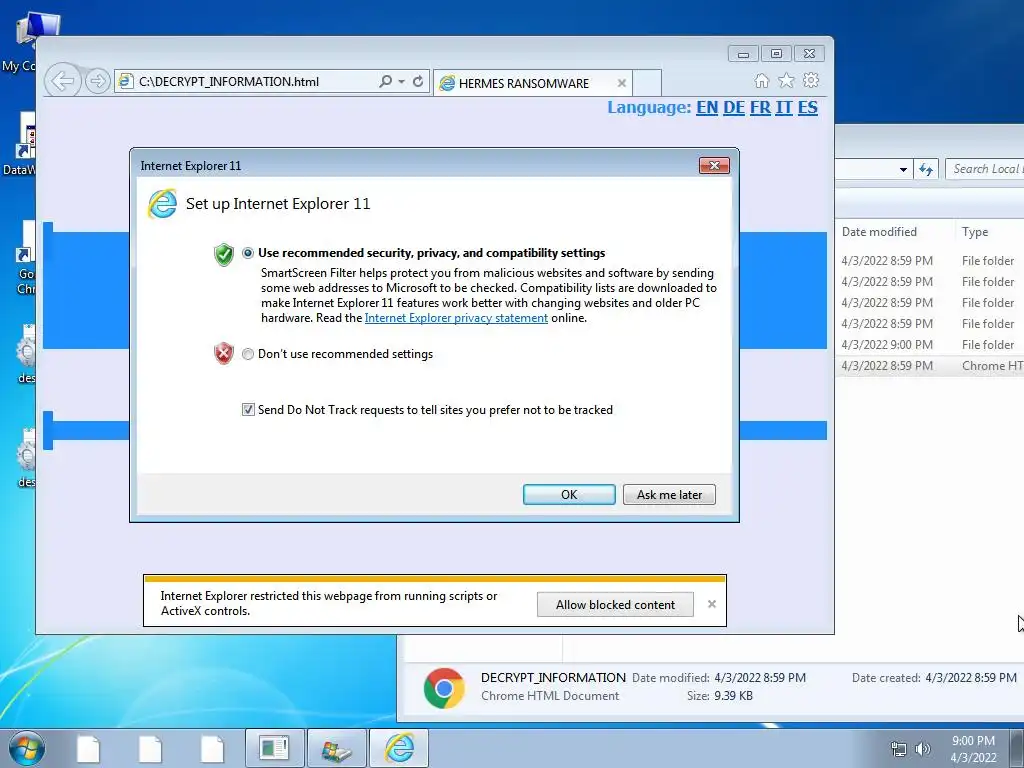Switch page language to DE
1024x768 pixels.
pyautogui.click(x=733, y=108)
